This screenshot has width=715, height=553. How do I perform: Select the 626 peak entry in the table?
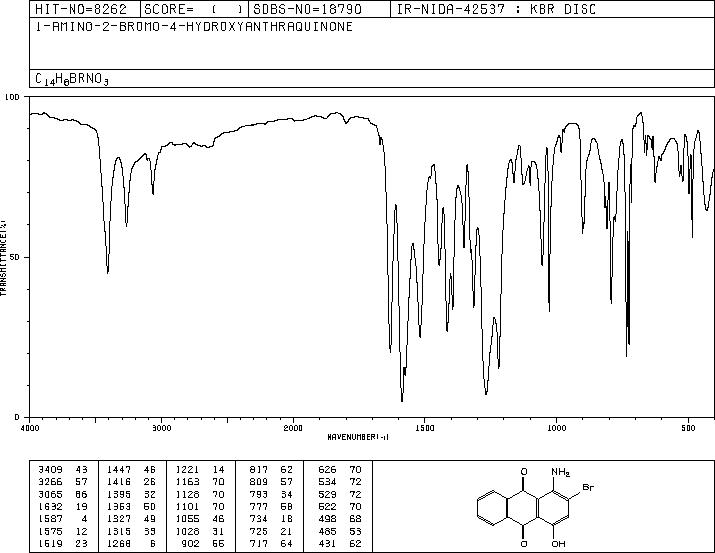(x=340, y=470)
